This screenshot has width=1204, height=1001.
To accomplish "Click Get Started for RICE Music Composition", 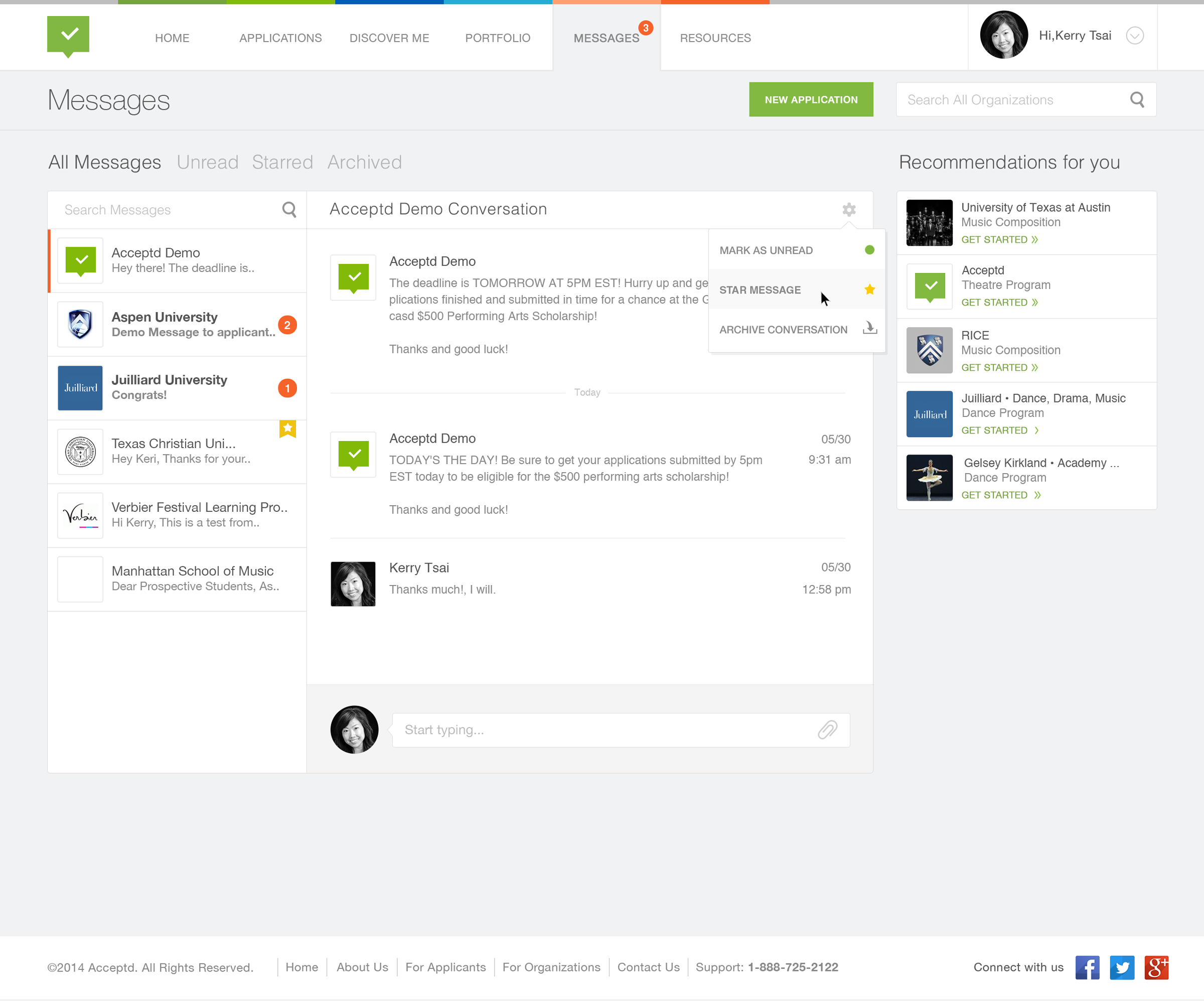I will pos(999,367).
